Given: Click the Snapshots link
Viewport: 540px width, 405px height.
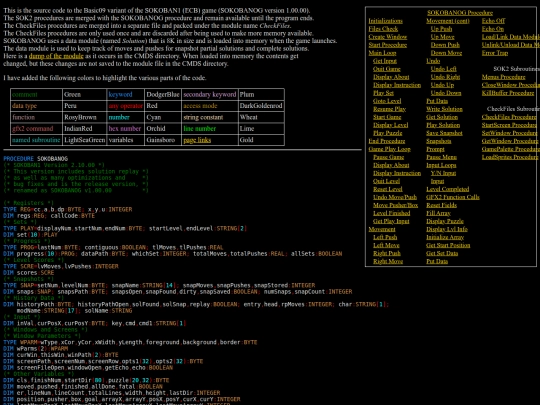Looking at the screenshot, I should [x=439, y=141].
